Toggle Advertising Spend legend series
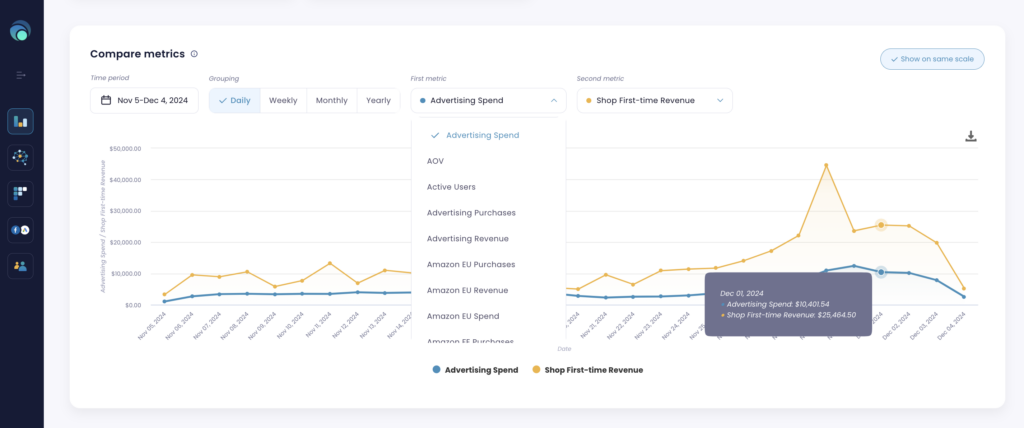The width and height of the screenshot is (1024, 428). click(475, 370)
